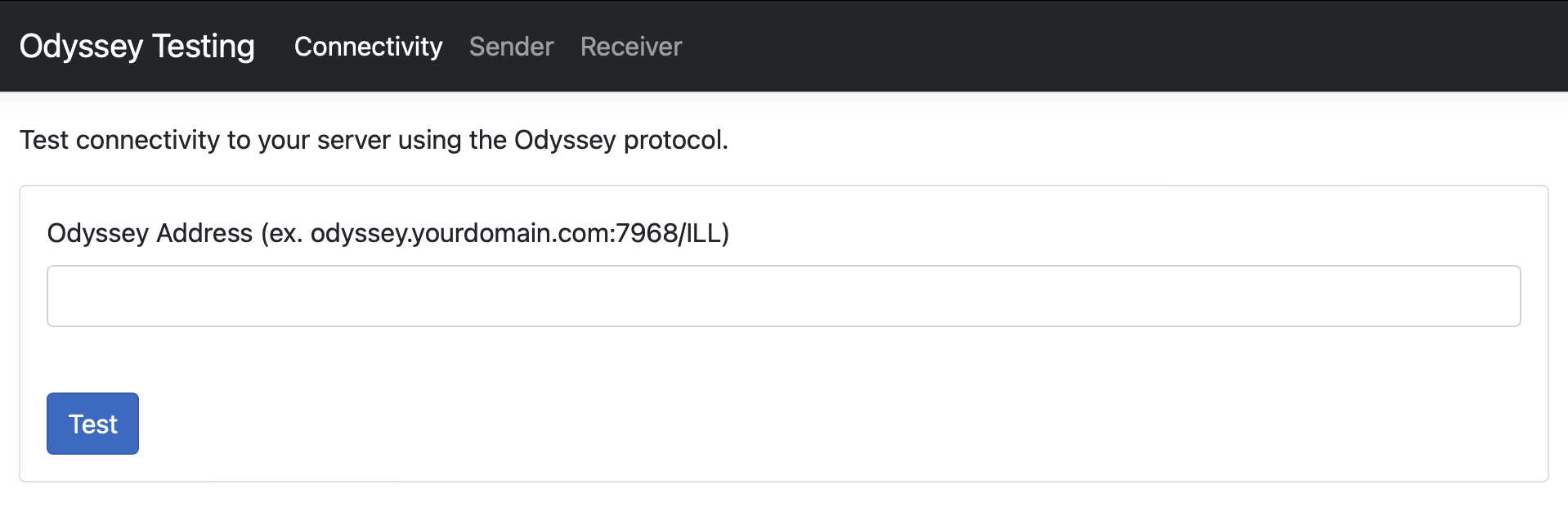Activate the blue Test button
1568x525 pixels.
92,424
